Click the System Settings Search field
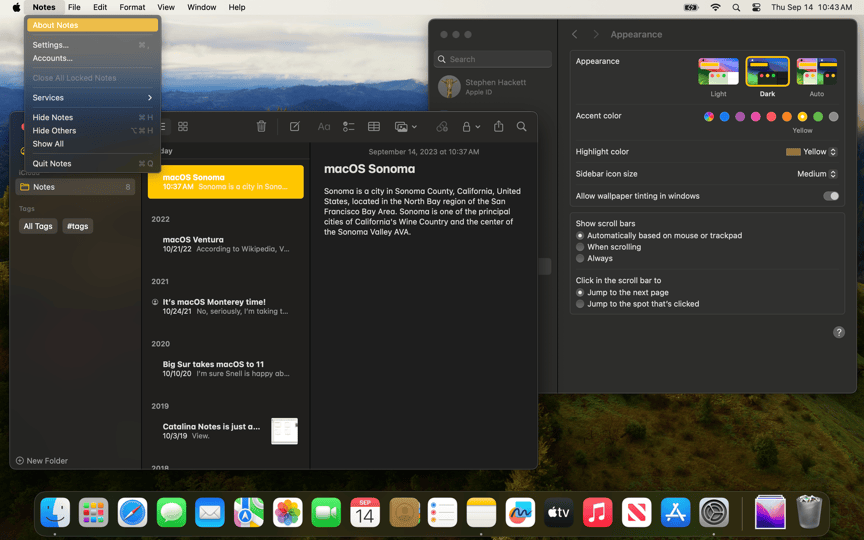864x540 pixels. click(493, 59)
